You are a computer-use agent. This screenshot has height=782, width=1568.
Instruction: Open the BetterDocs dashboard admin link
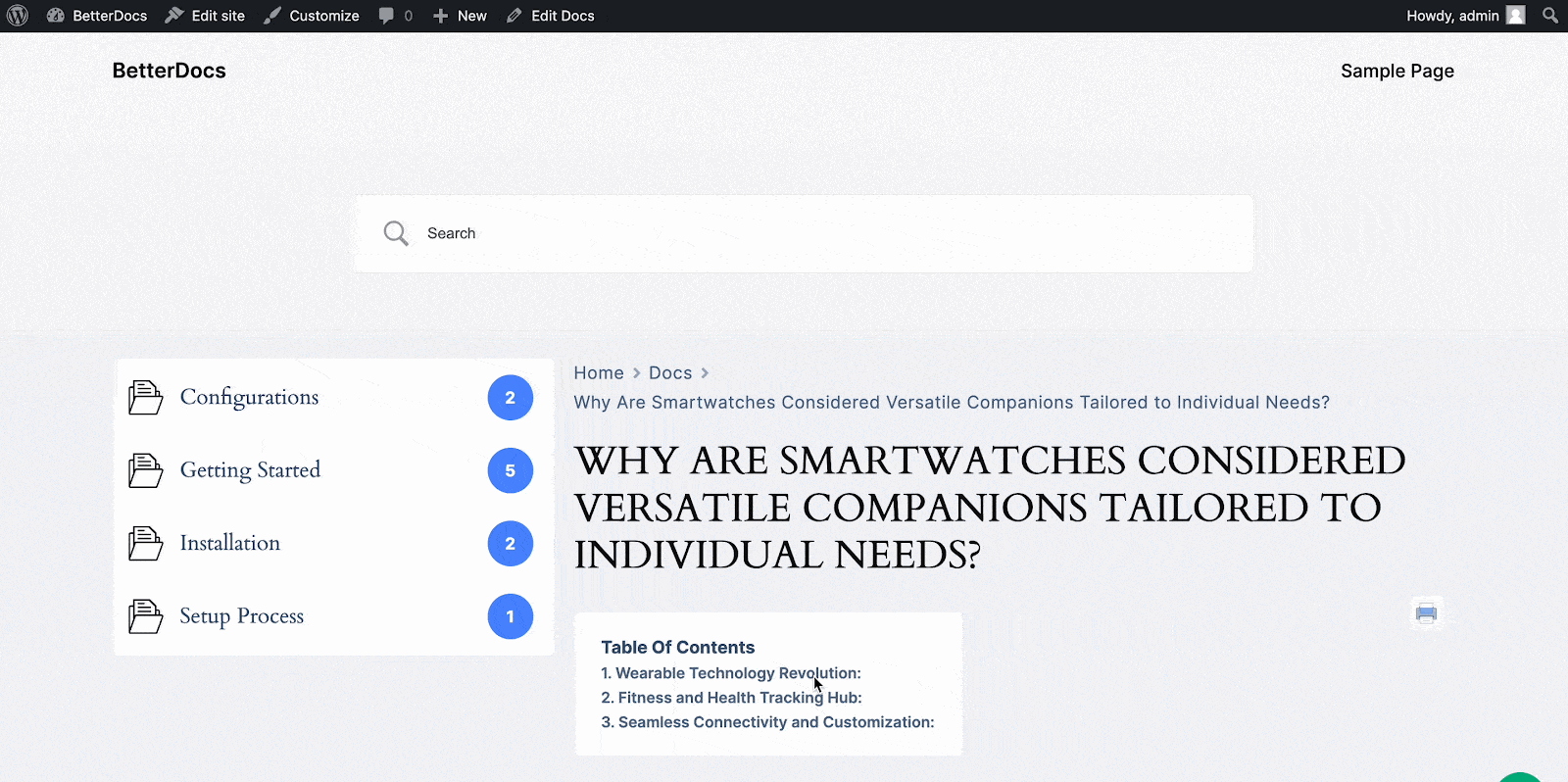tap(97, 16)
